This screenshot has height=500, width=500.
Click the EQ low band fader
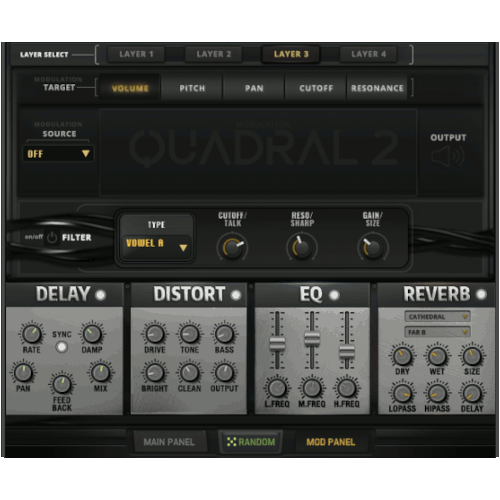pos(277,344)
